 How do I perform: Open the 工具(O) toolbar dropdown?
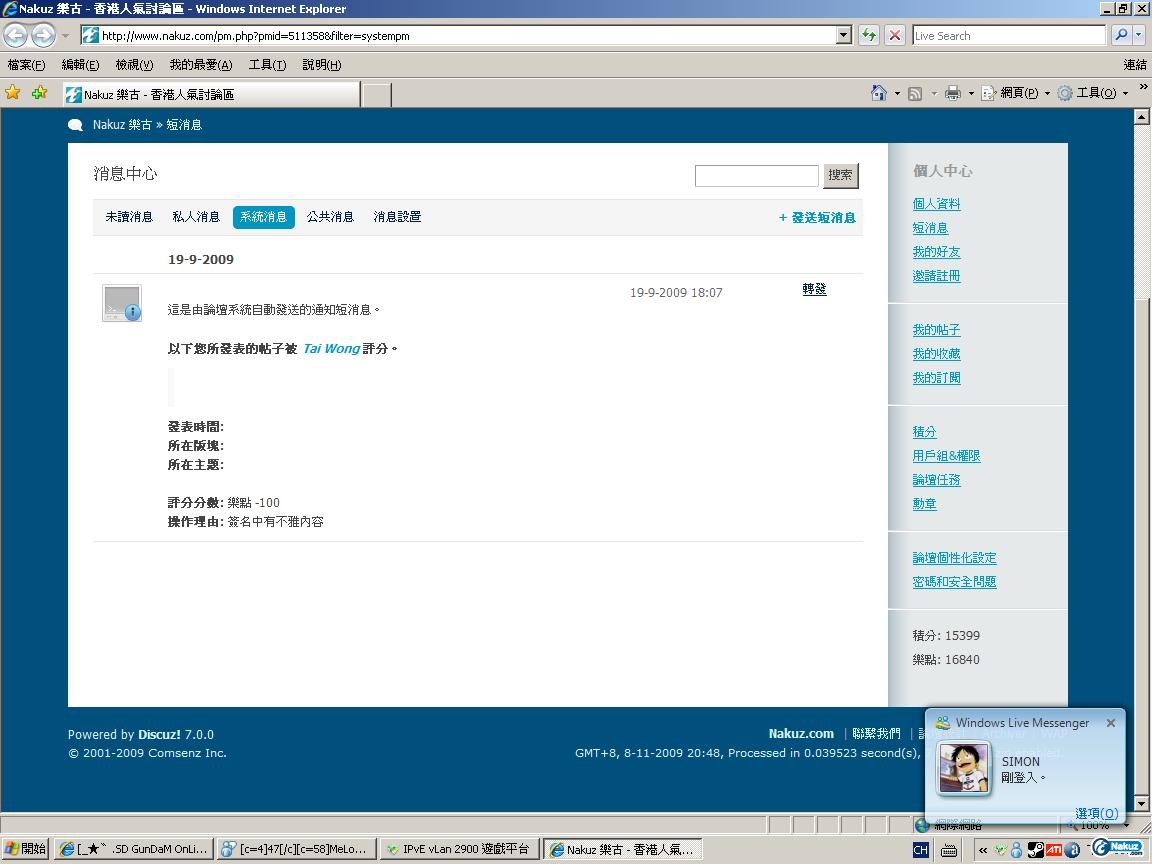point(1093,93)
